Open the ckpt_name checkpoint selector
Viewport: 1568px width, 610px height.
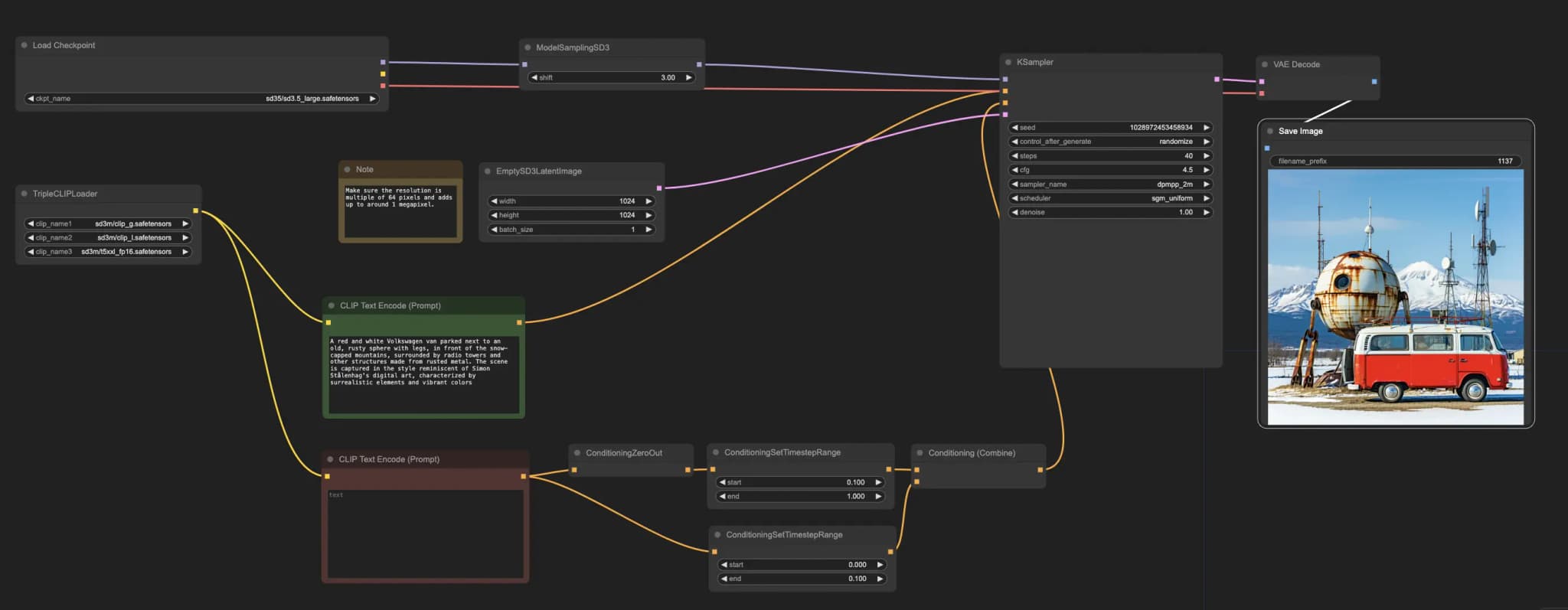[x=202, y=99]
